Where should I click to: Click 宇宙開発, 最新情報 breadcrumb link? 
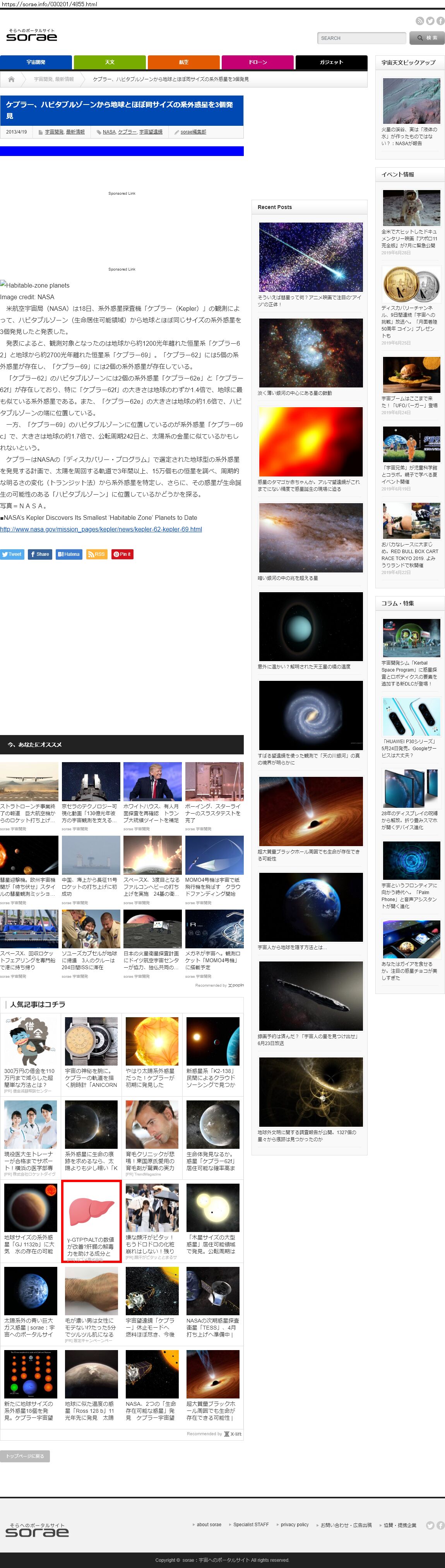point(53,79)
